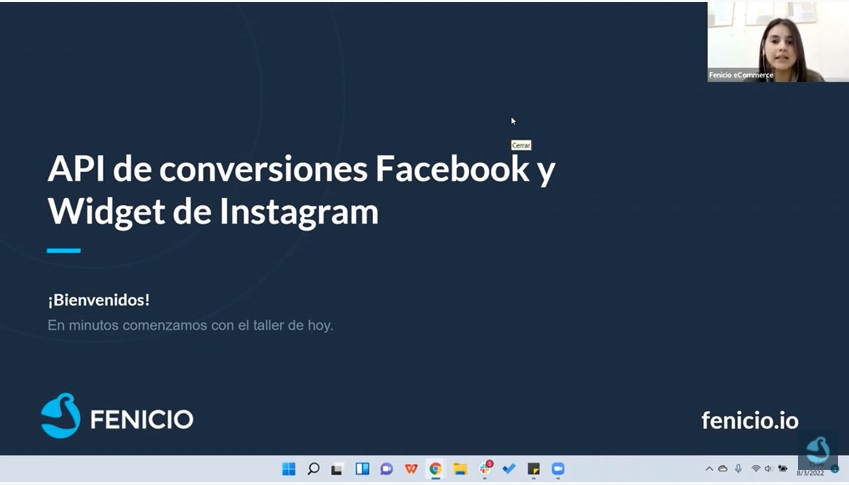Screen dimensions: 849x485
Task: Switch to Zoom in the taskbar
Action: point(558,469)
